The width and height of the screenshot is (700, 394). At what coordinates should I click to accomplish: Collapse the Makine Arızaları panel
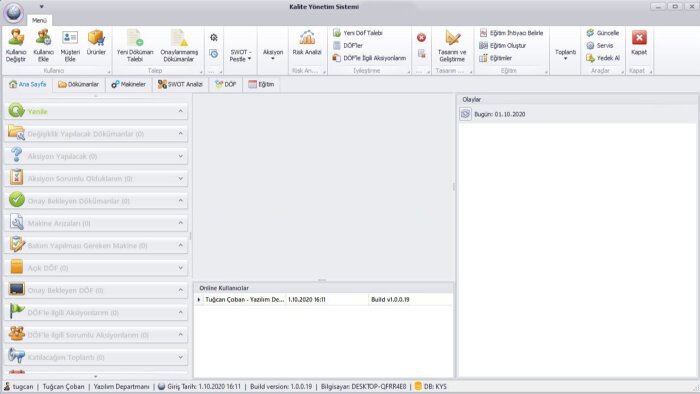click(180, 223)
